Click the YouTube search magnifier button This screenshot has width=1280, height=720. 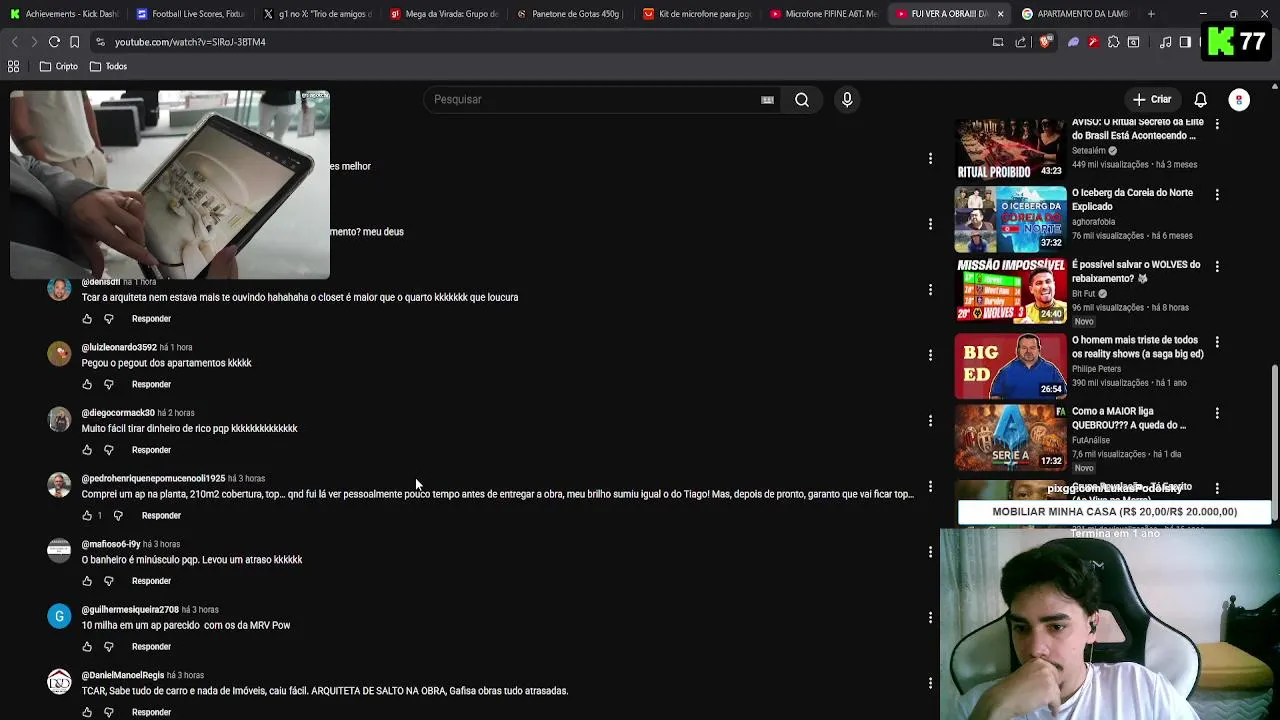tap(802, 100)
